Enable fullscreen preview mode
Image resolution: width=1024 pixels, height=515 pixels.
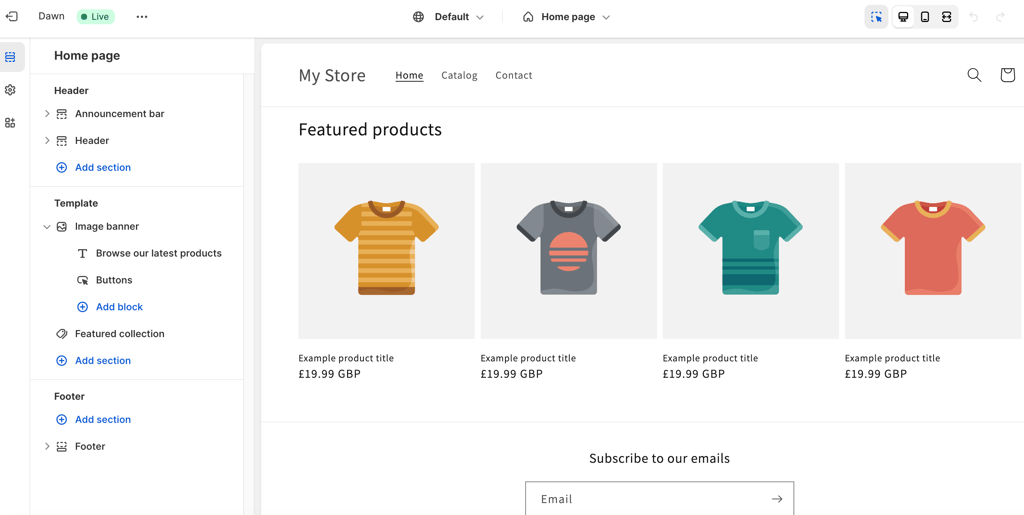click(x=947, y=17)
